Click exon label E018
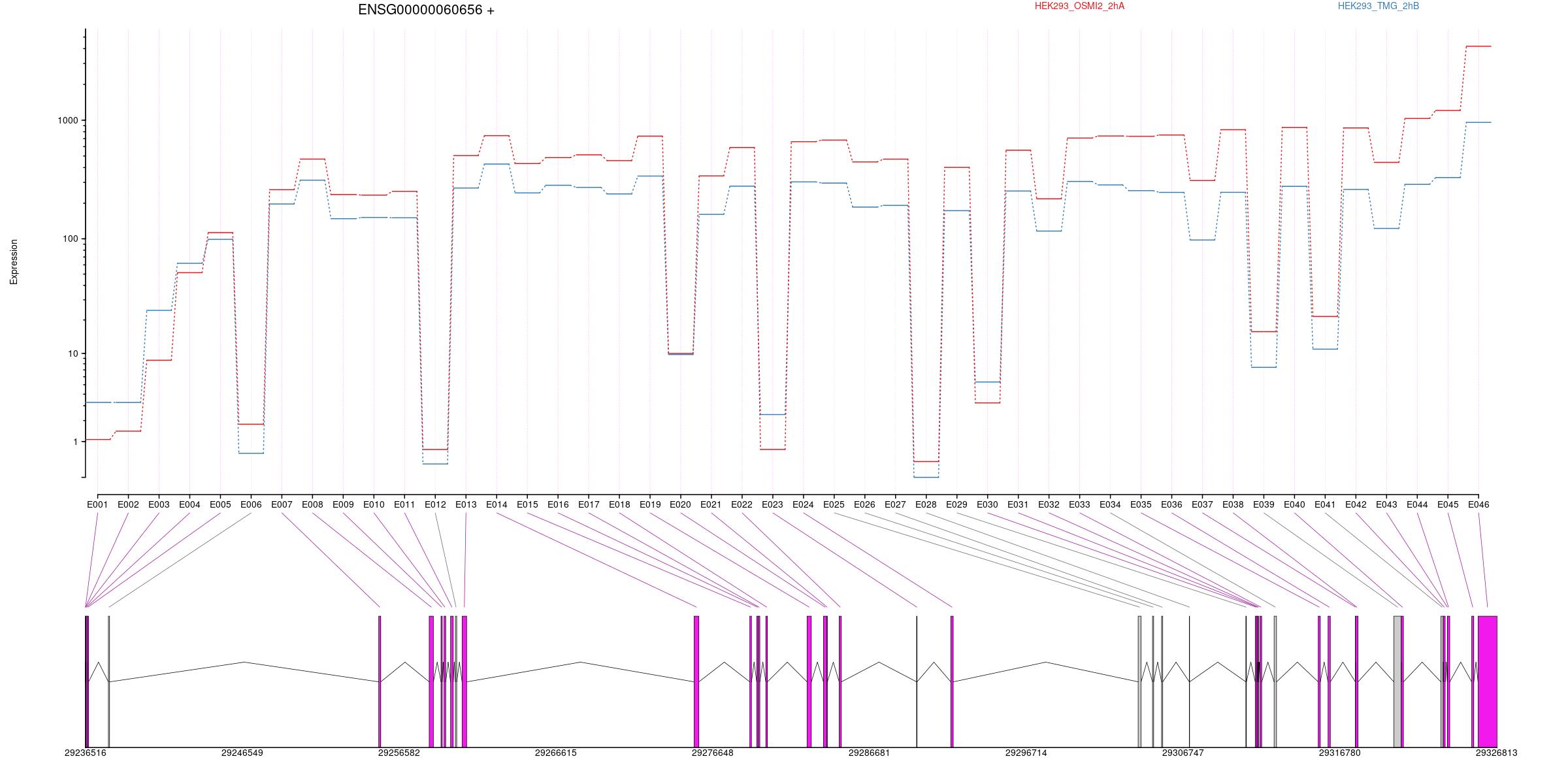Image resolution: width=1568 pixels, height=784 pixels. coord(619,504)
